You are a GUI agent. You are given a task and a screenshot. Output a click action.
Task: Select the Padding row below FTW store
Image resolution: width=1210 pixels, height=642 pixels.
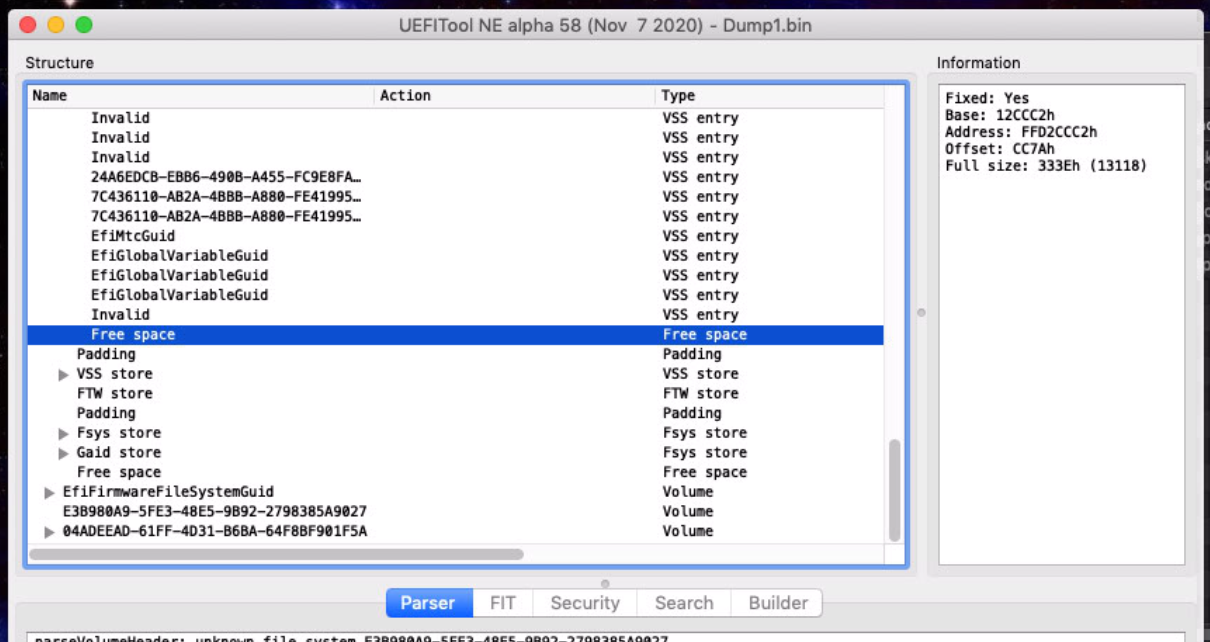(x=455, y=413)
